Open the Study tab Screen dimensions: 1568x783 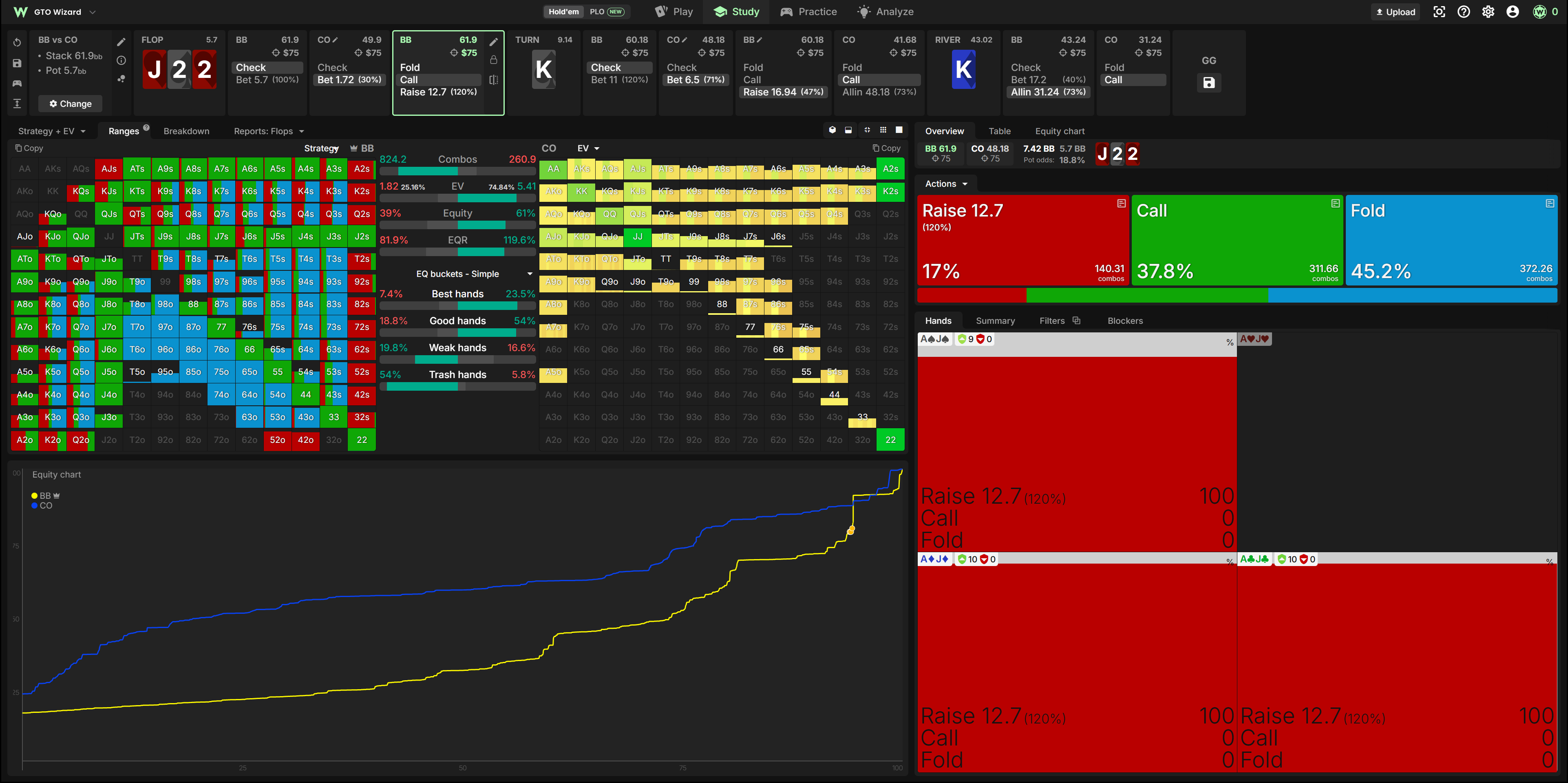click(737, 11)
